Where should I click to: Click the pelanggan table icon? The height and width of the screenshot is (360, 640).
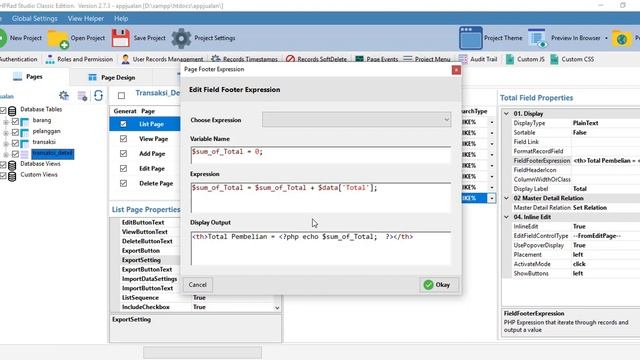click(24, 133)
